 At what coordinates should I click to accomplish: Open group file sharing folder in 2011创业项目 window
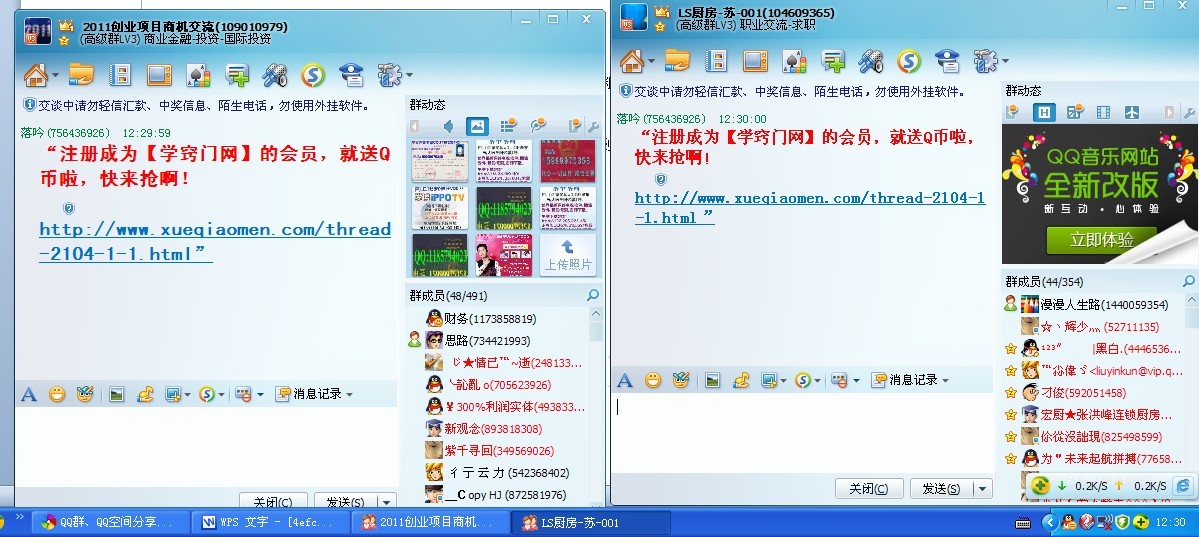81,75
